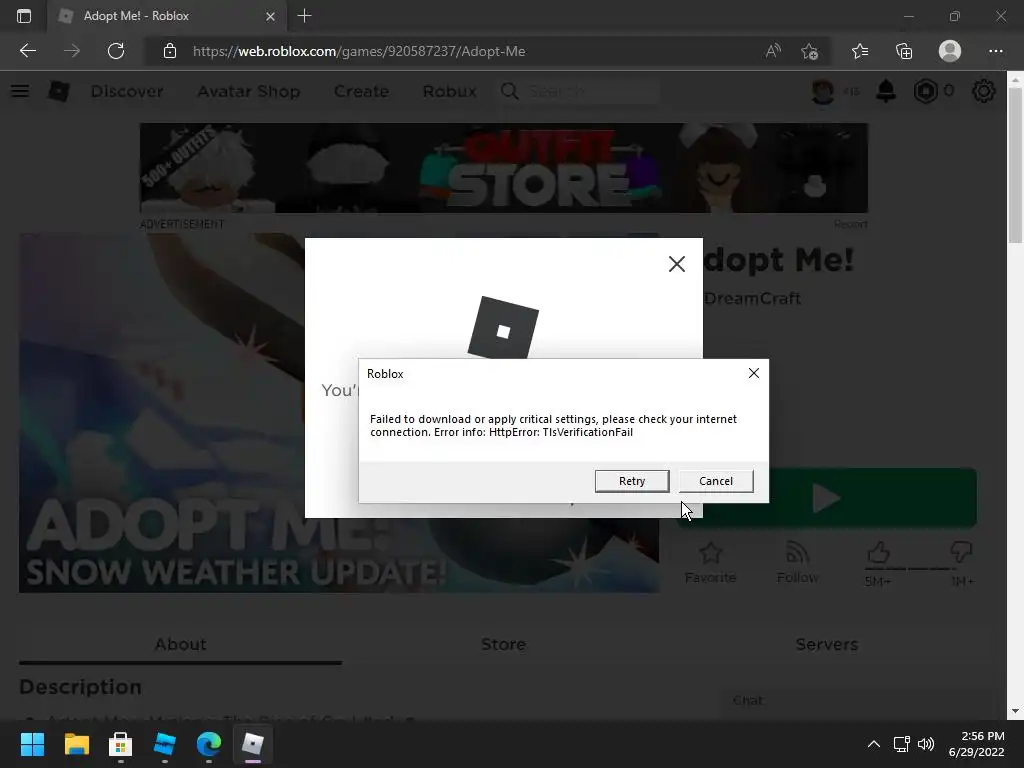Screen dimensions: 1024x768
Task: Open a new browser tab
Action: click(x=304, y=16)
